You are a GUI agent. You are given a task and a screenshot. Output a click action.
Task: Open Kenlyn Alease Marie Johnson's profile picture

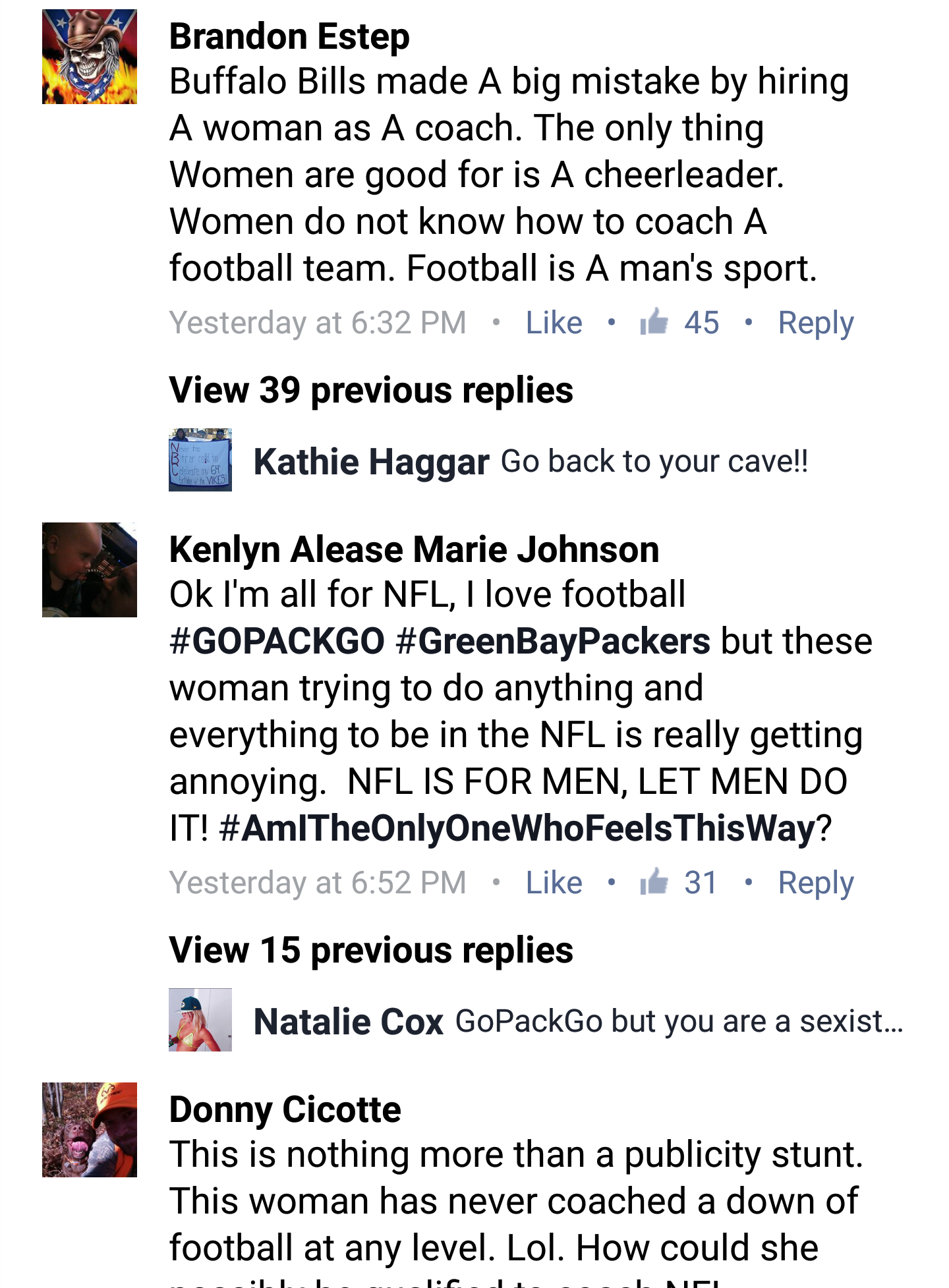90,570
